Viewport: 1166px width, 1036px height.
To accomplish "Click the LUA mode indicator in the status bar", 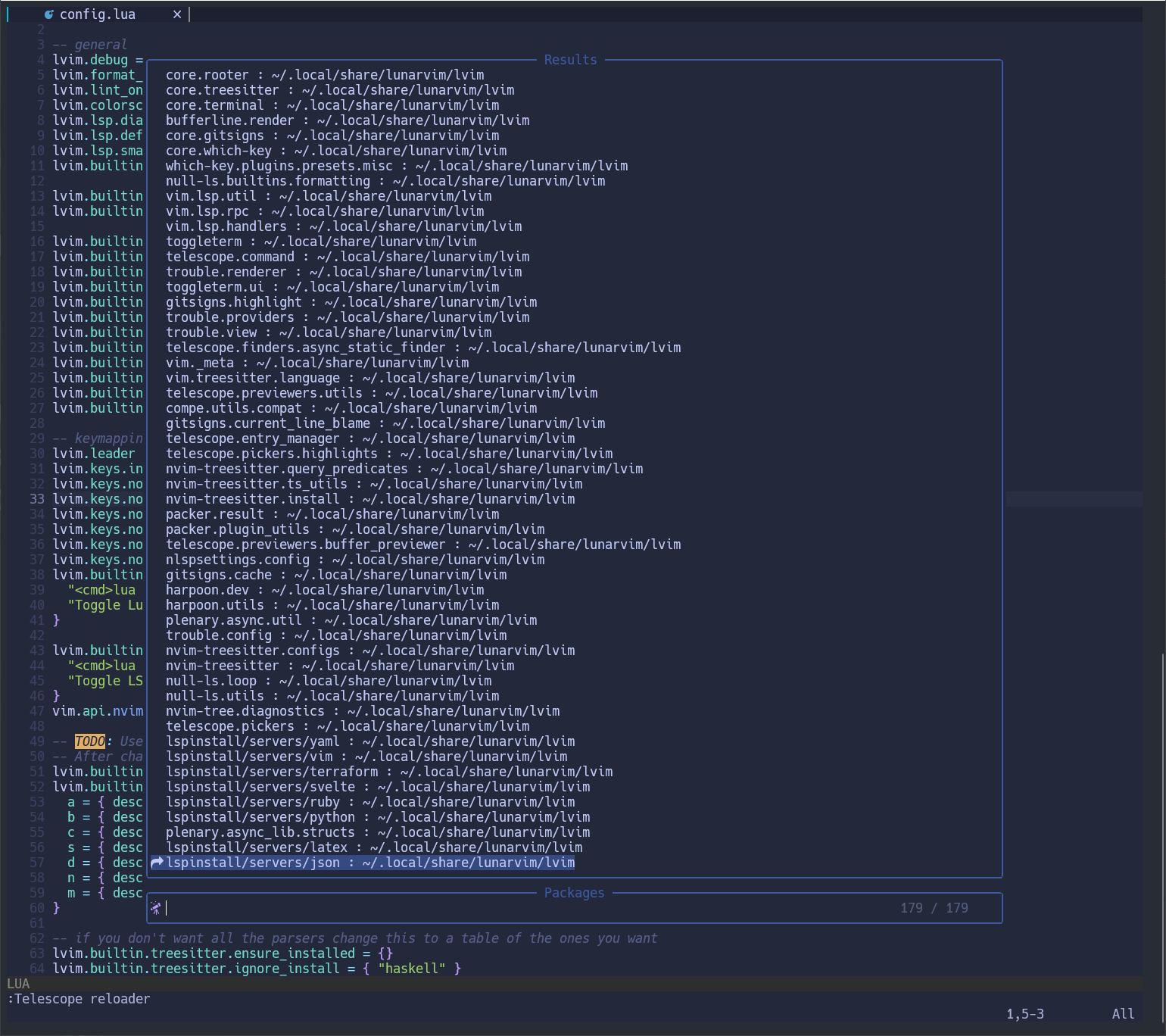I will (x=18, y=983).
